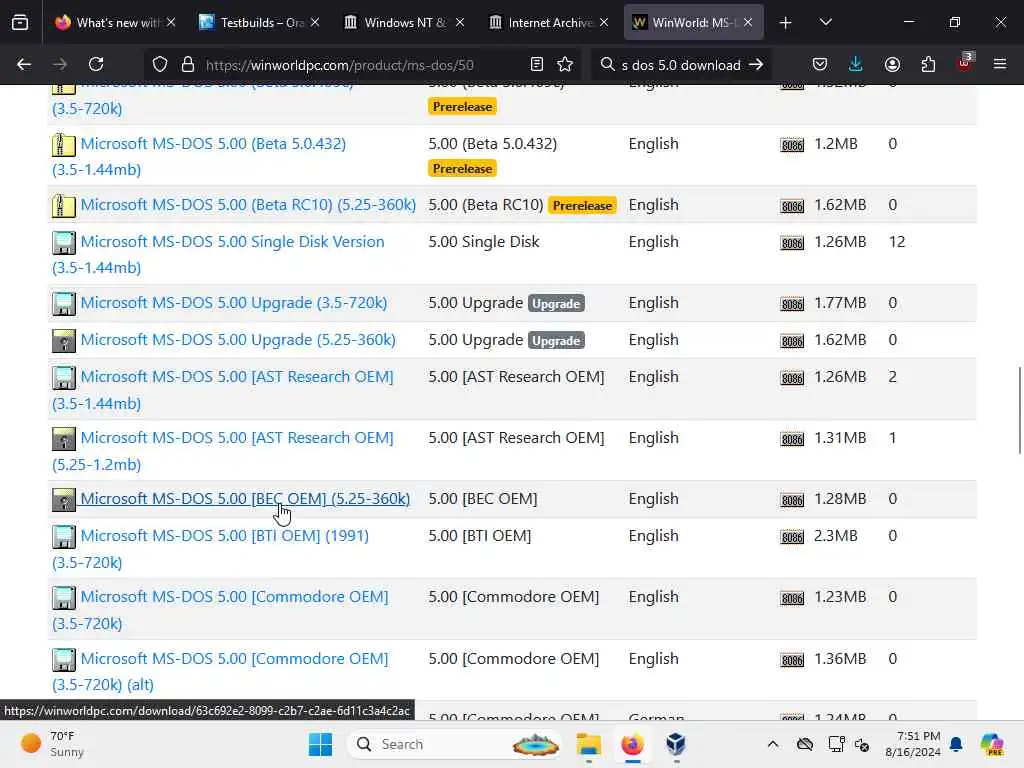The image size is (1024, 768).
Task: Reload the current page
Action: [x=96, y=64]
